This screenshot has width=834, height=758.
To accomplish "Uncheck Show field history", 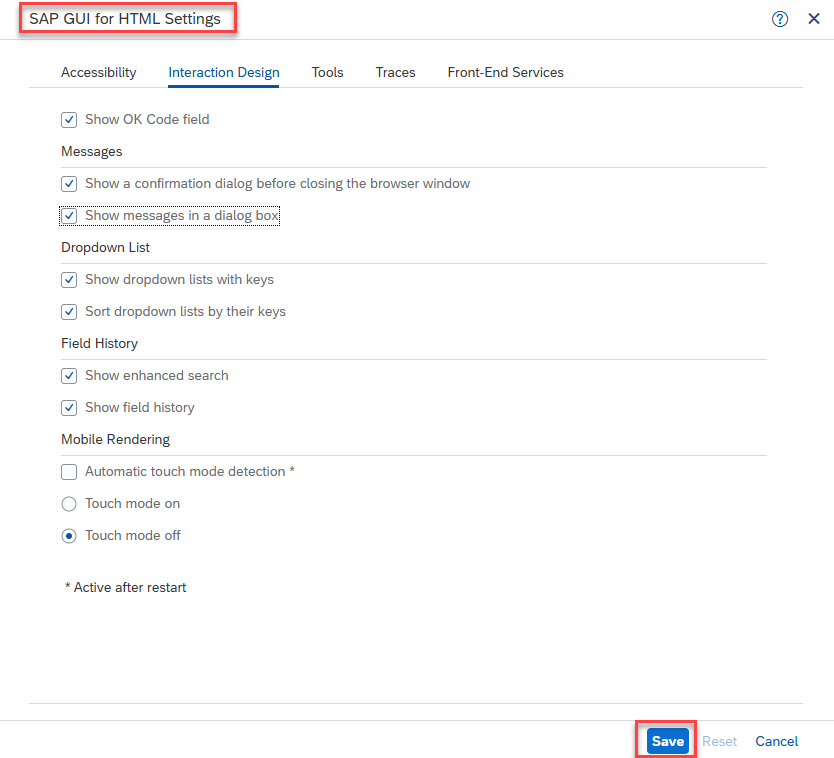I will [69, 408].
